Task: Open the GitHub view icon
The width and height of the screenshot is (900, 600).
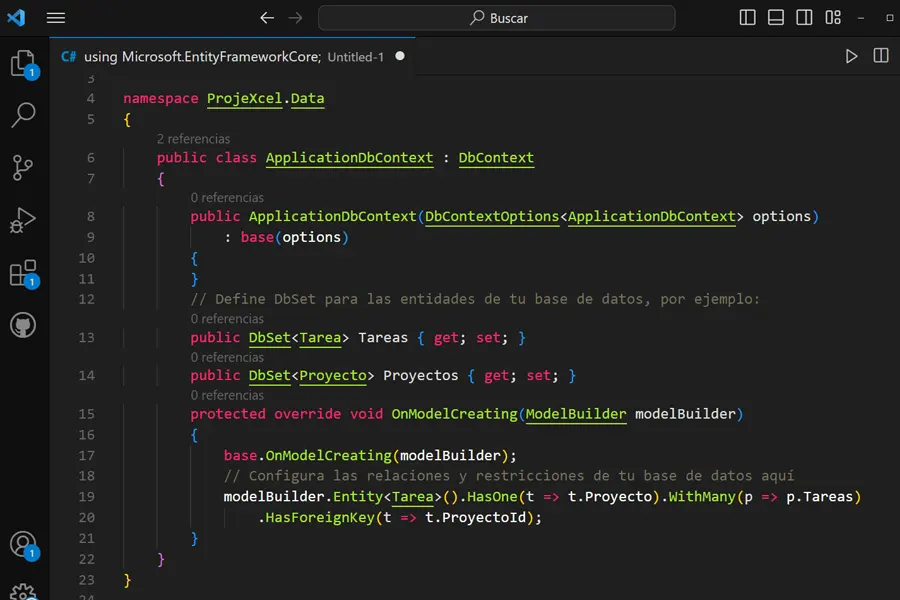Action: 23,325
